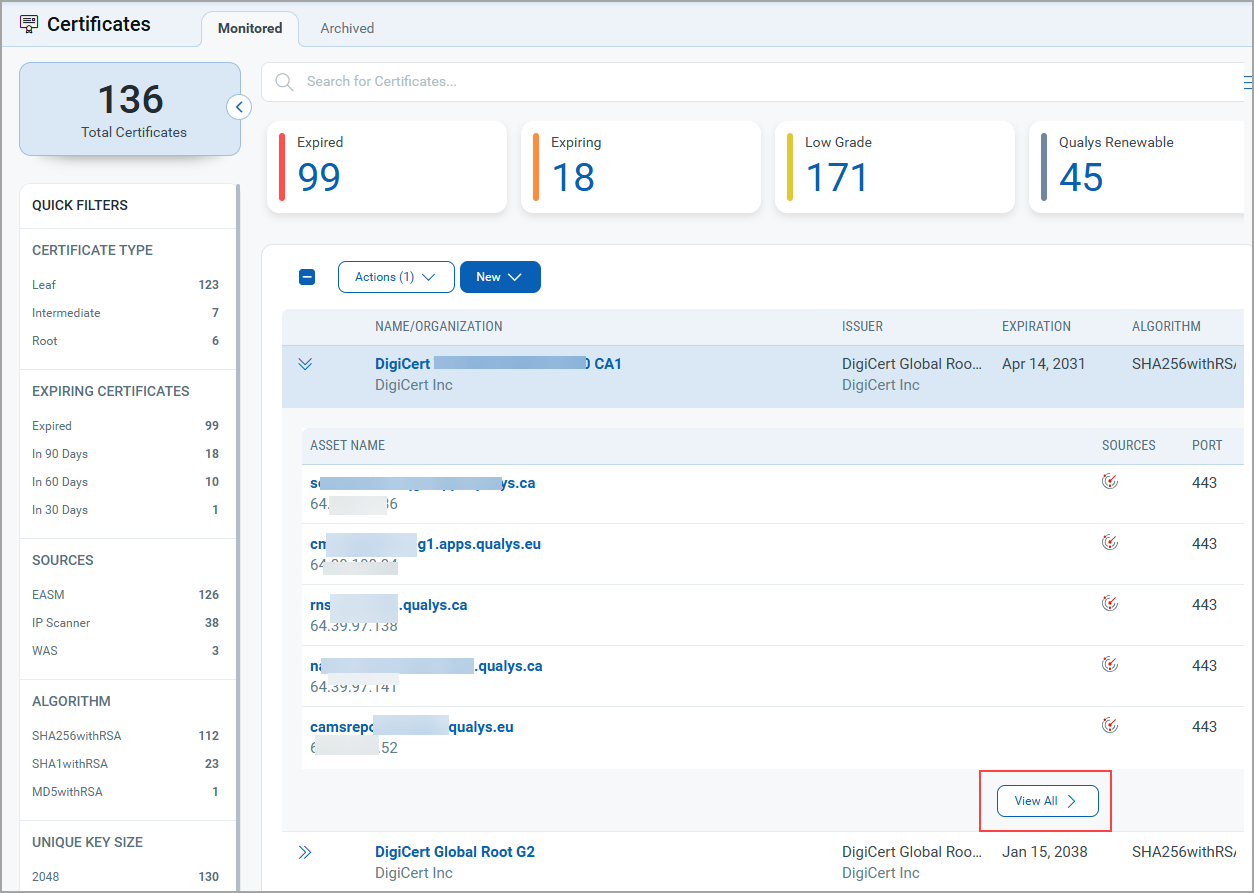Open the New dropdown button
Viewport: 1254px width, 893px height.
(500, 277)
